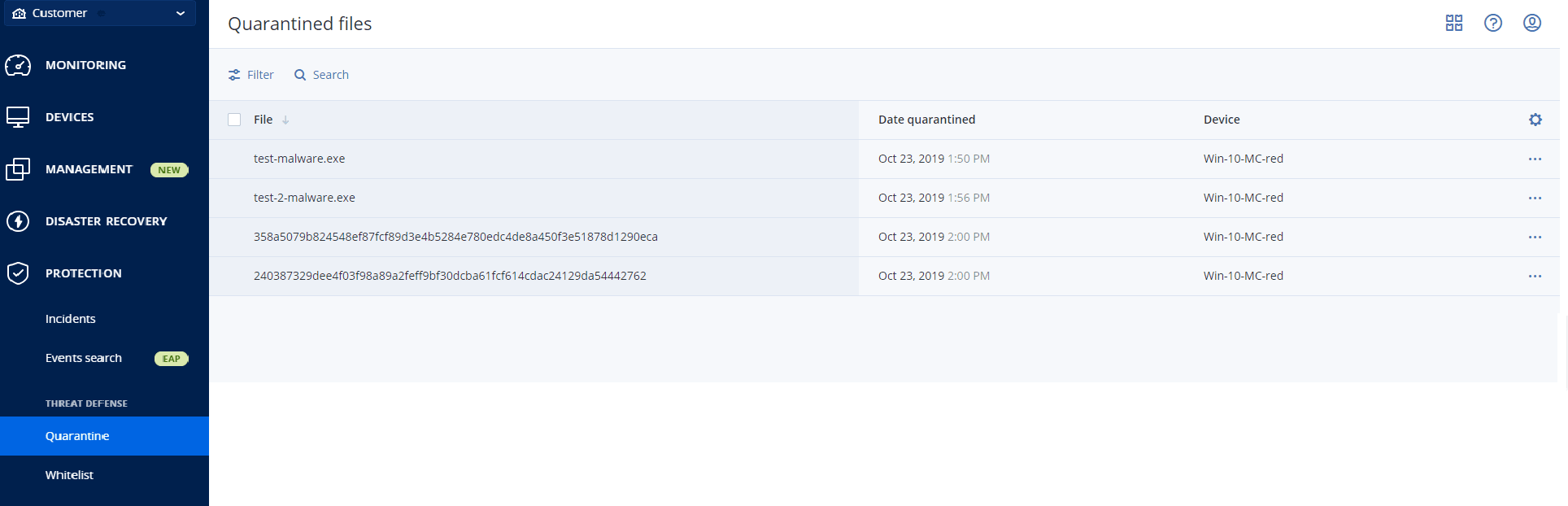Screen dimensions: 1568x506
Task: Open actions menu for test-malware.exe
Action: tap(1535, 159)
